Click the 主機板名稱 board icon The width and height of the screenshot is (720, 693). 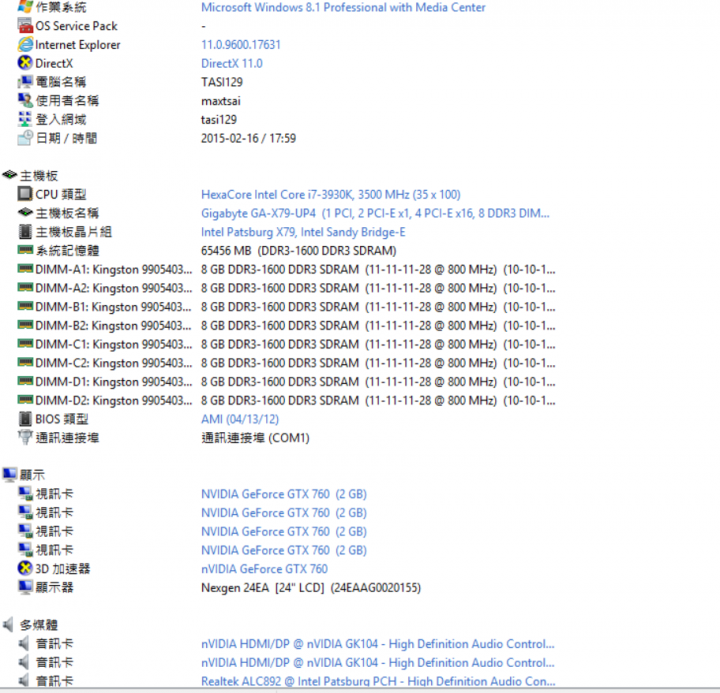(25, 212)
